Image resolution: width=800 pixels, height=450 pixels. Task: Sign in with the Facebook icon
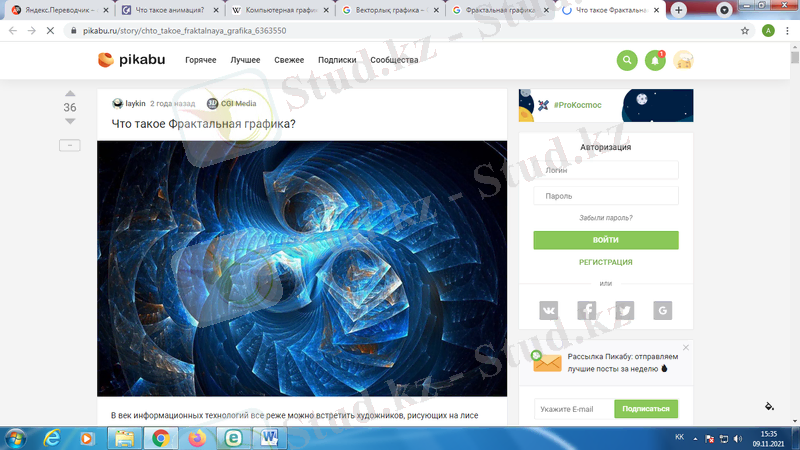tap(587, 310)
